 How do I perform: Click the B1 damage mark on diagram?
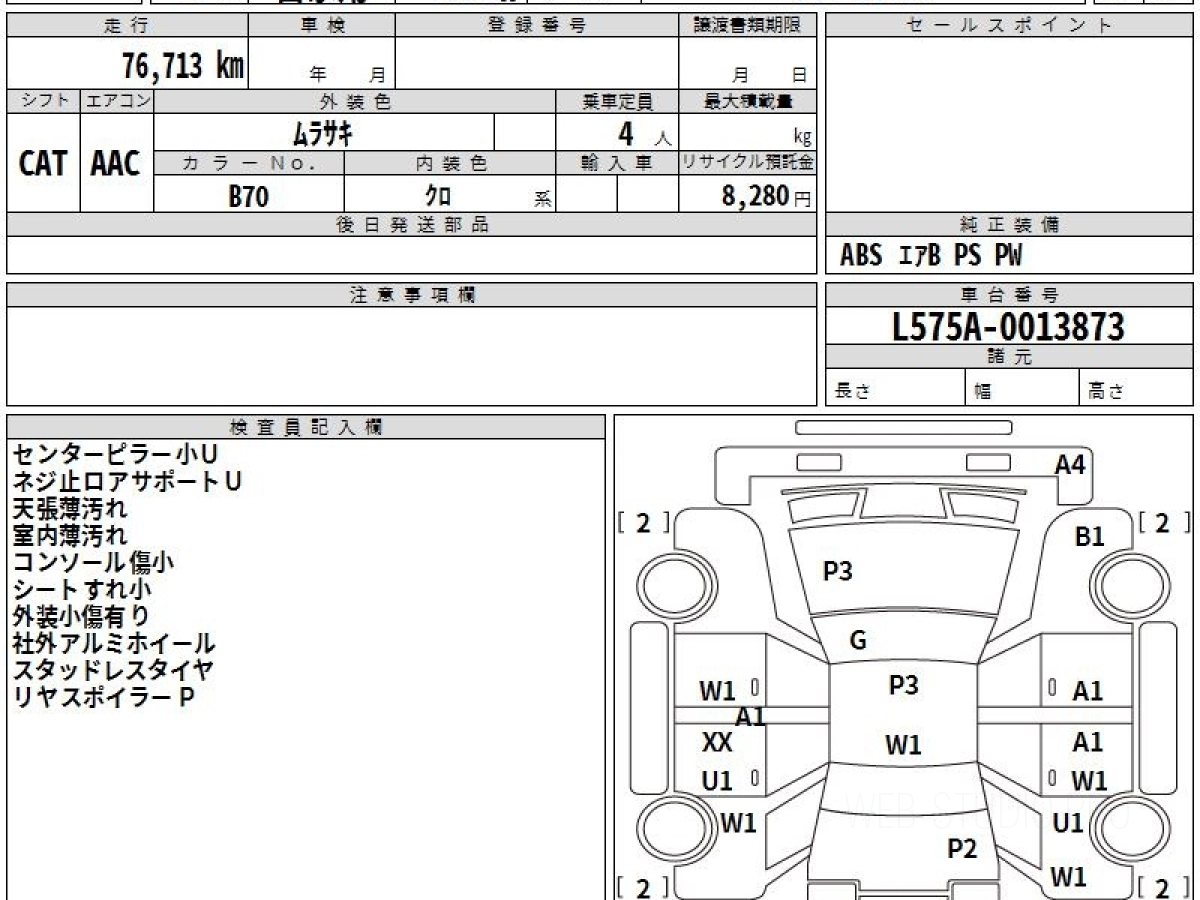click(x=1089, y=537)
